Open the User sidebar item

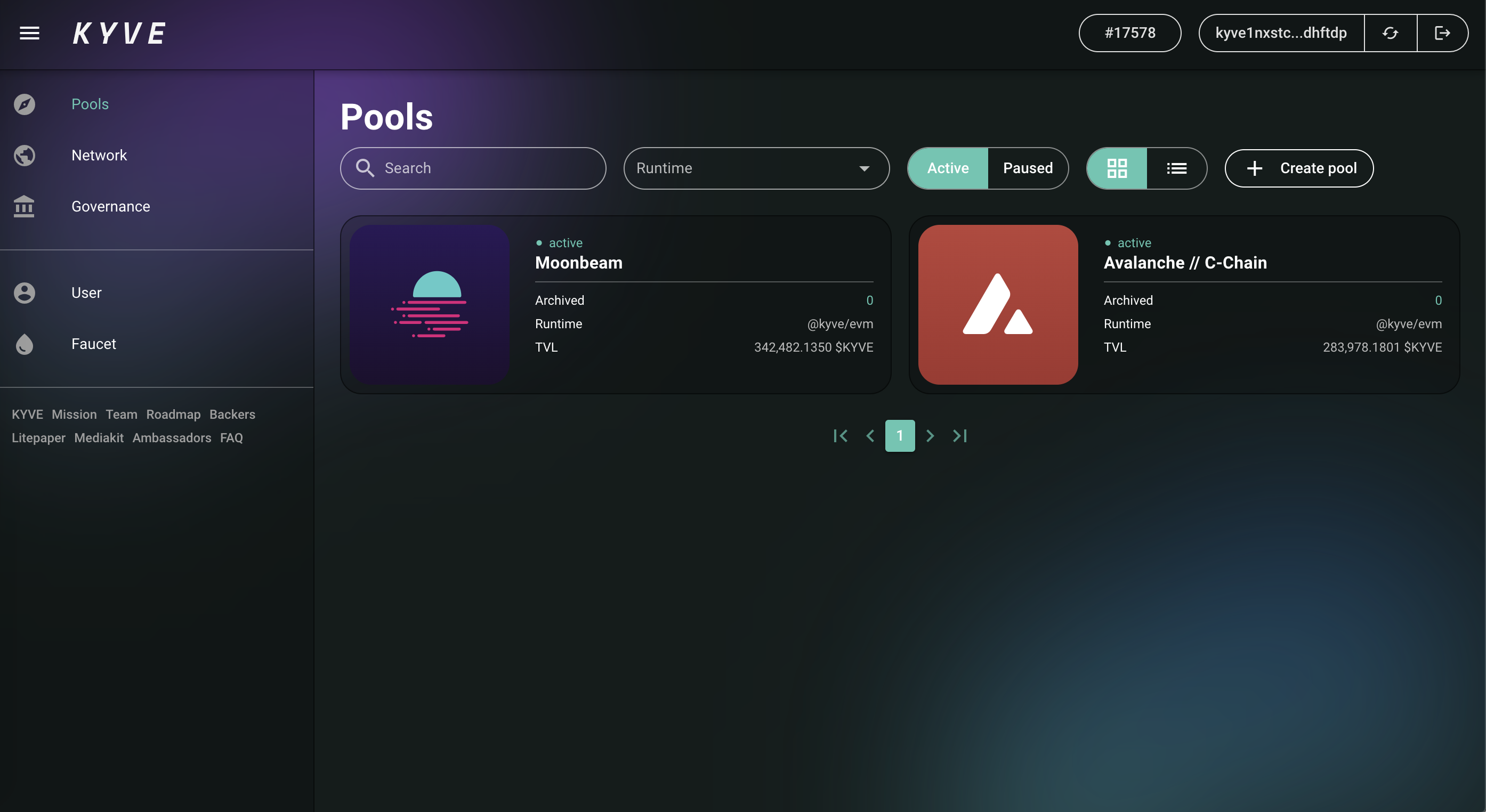[86, 293]
